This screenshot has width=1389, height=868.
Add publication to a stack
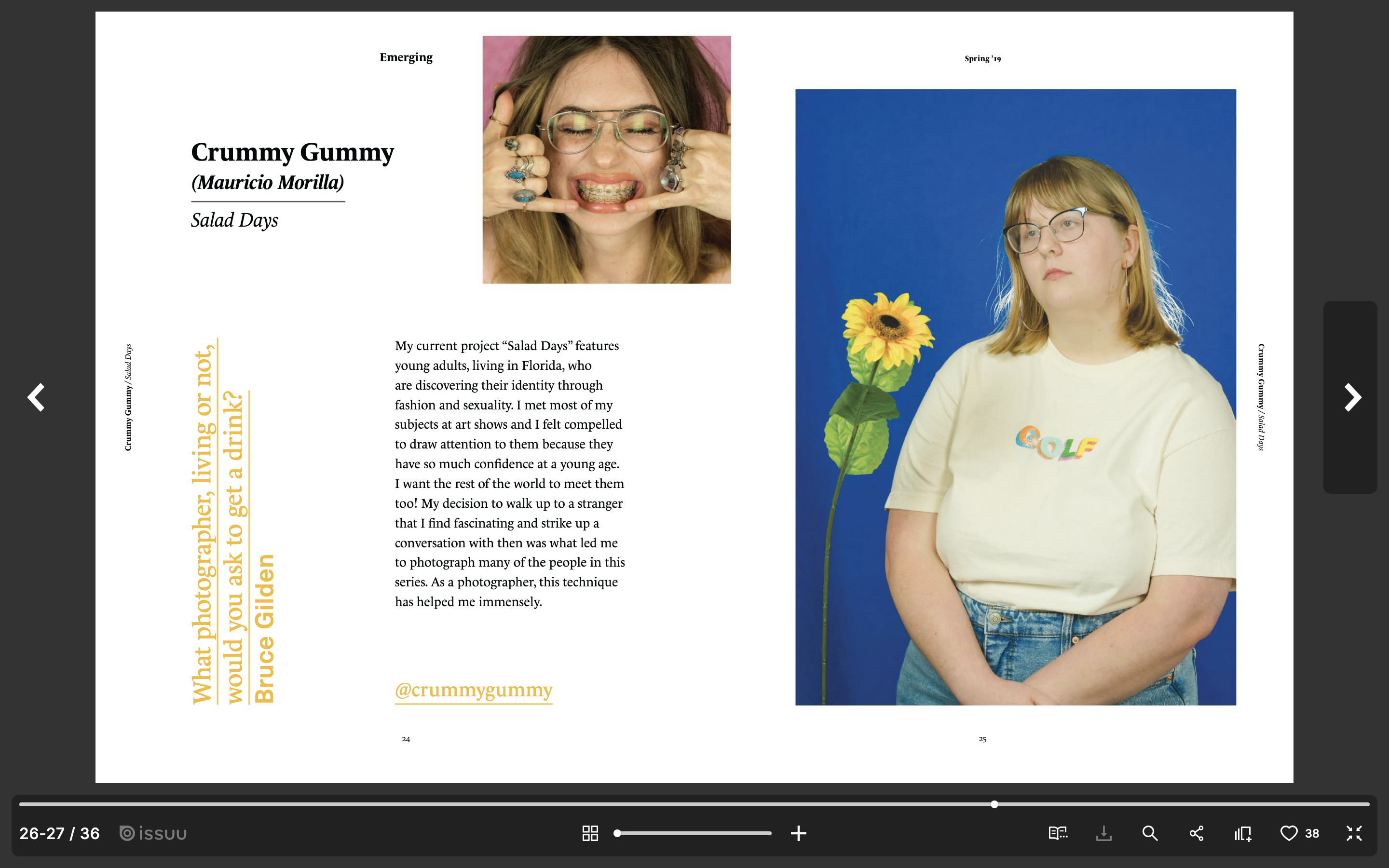(1243, 833)
